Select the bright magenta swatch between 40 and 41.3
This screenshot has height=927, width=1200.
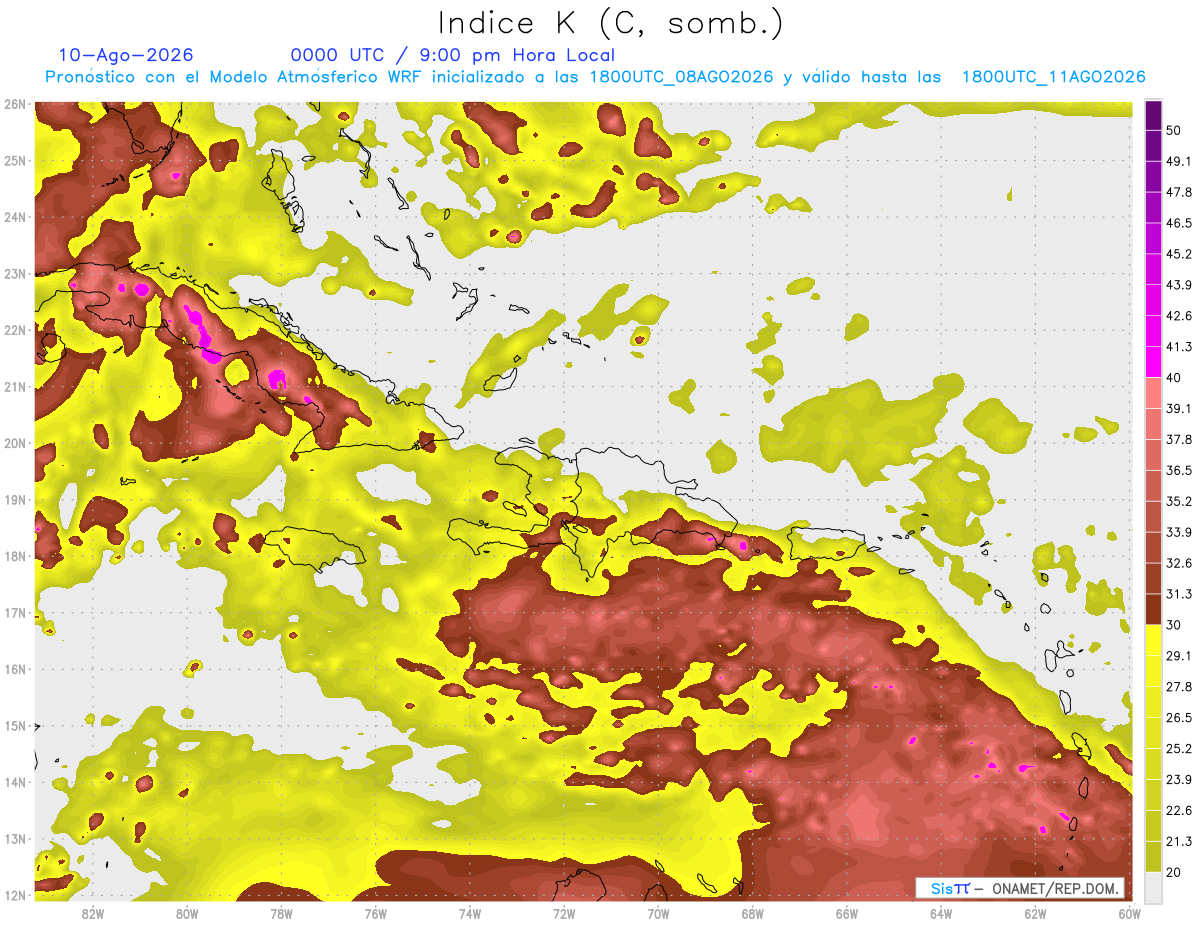tap(1153, 362)
